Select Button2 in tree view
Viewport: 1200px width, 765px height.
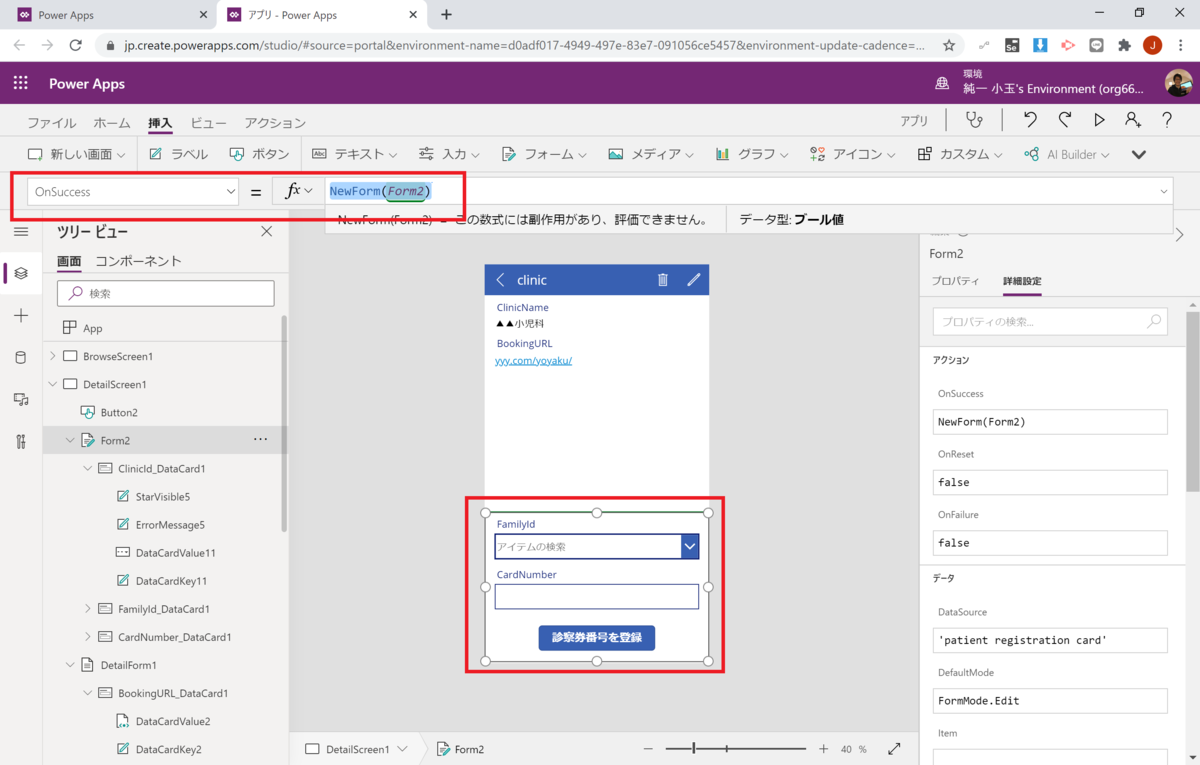coord(119,412)
